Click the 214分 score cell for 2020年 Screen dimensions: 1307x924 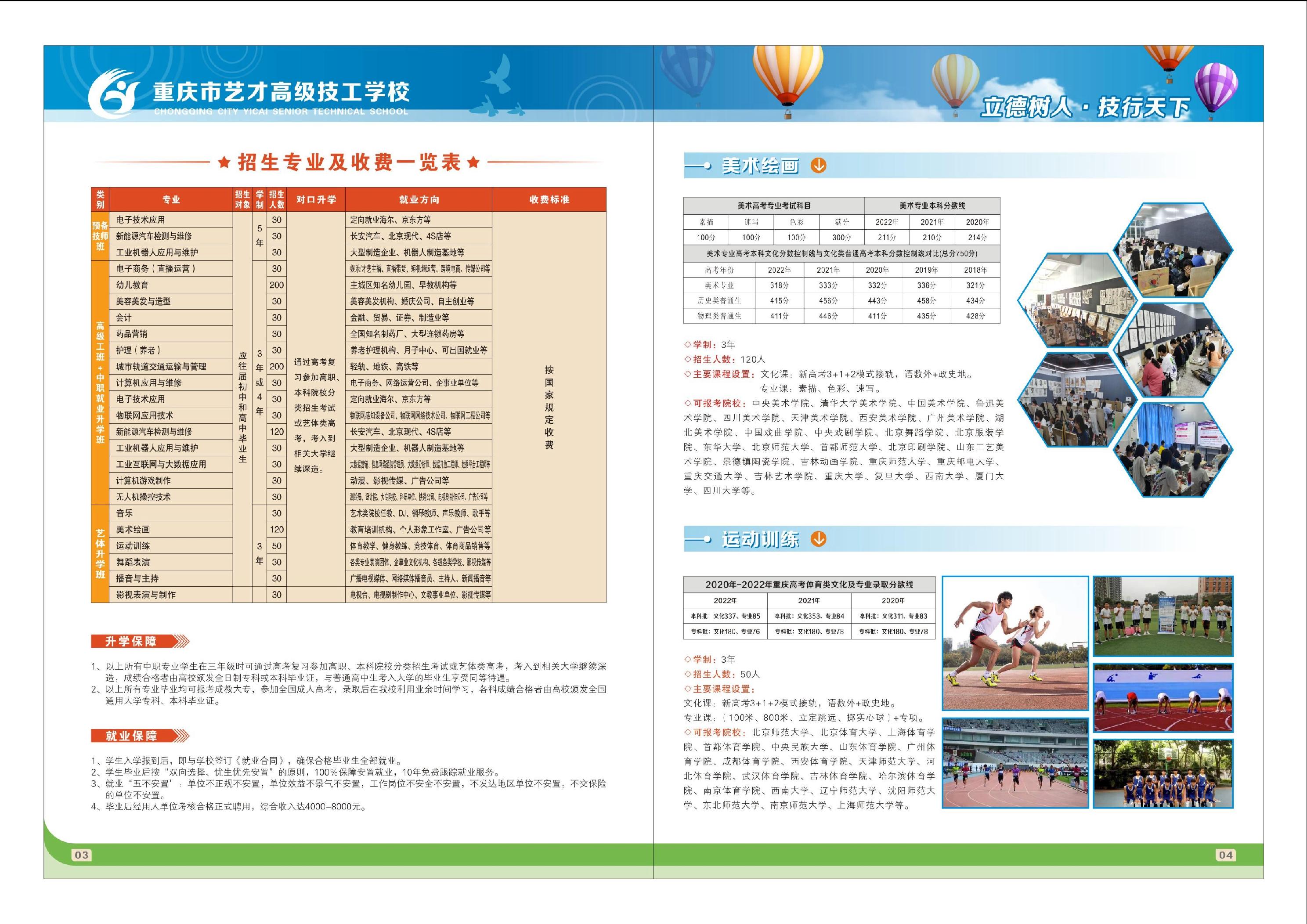(978, 238)
